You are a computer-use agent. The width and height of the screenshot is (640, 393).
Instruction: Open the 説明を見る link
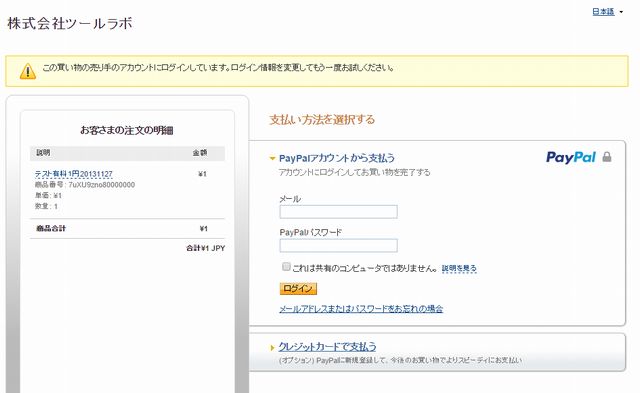tap(459, 269)
